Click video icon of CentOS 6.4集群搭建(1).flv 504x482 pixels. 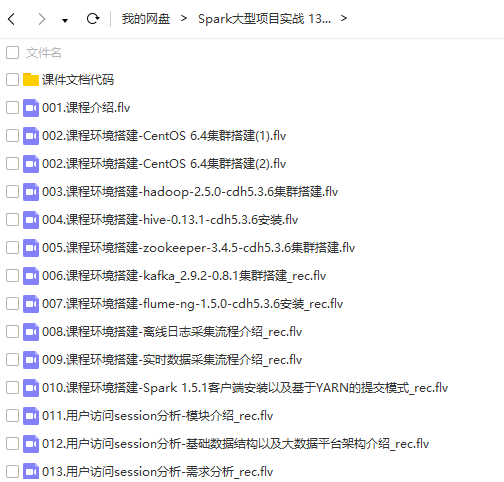pyautogui.click(x=31, y=136)
